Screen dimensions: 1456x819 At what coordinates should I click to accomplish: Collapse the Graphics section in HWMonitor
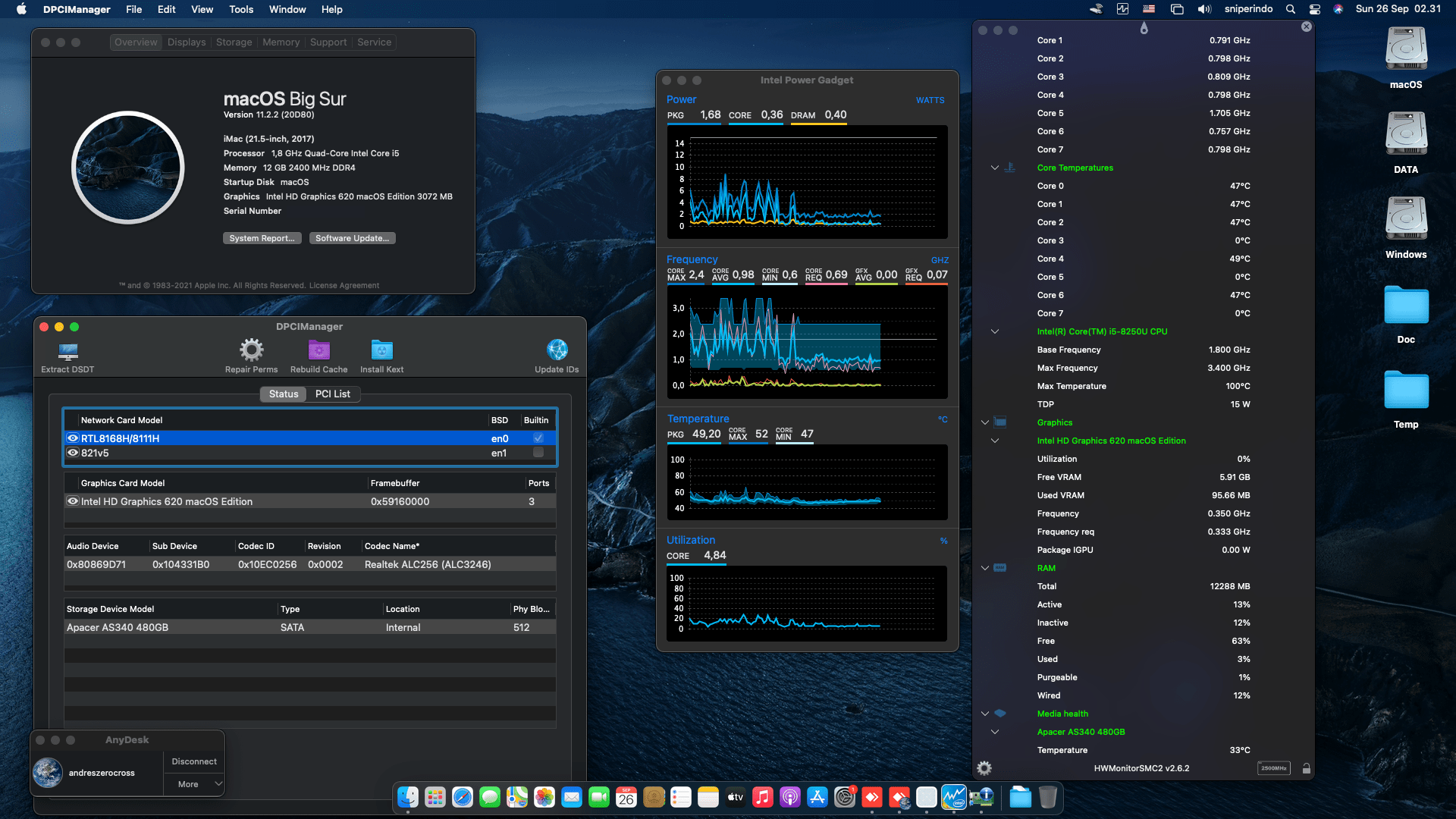pyautogui.click(x=985, y=422)
